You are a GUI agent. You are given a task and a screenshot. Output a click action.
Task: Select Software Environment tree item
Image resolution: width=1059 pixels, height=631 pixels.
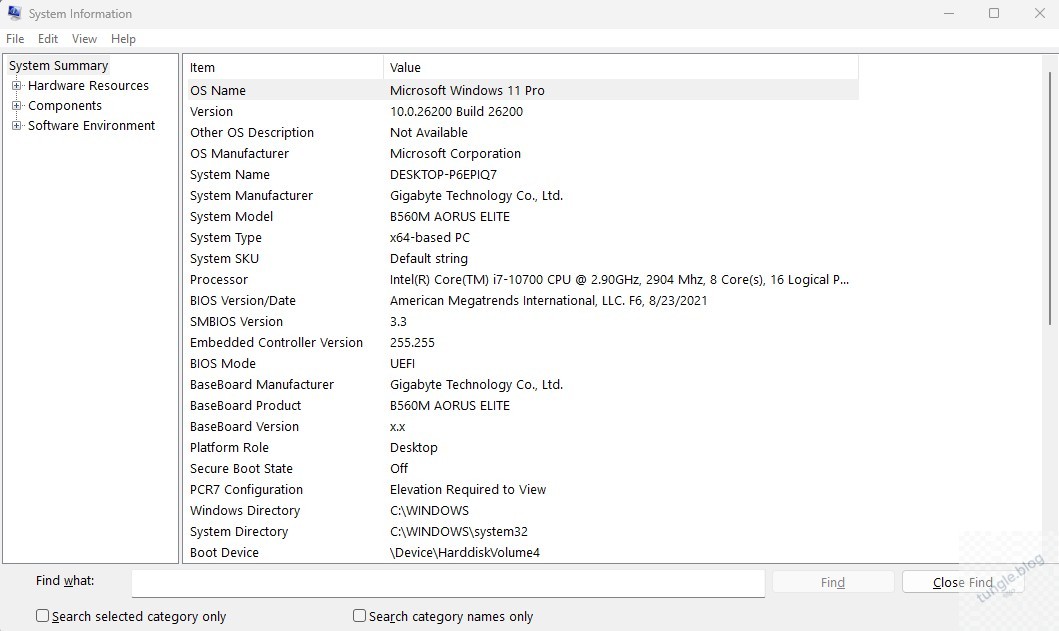tap(91, 126)
